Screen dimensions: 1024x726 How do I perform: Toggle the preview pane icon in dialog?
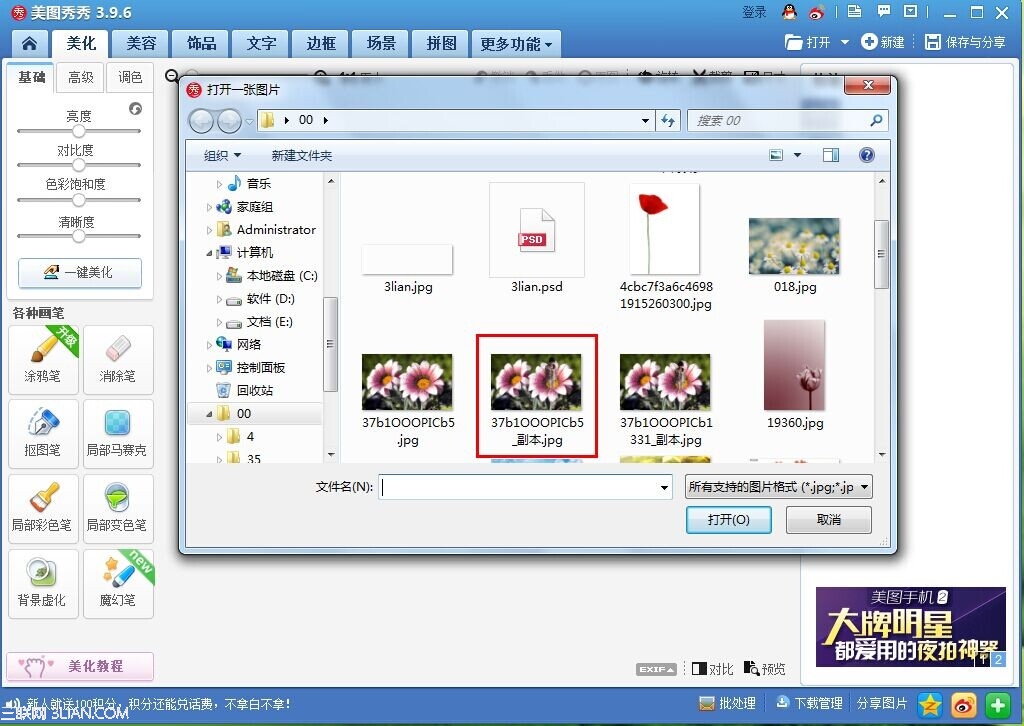(x=831, y=155)
